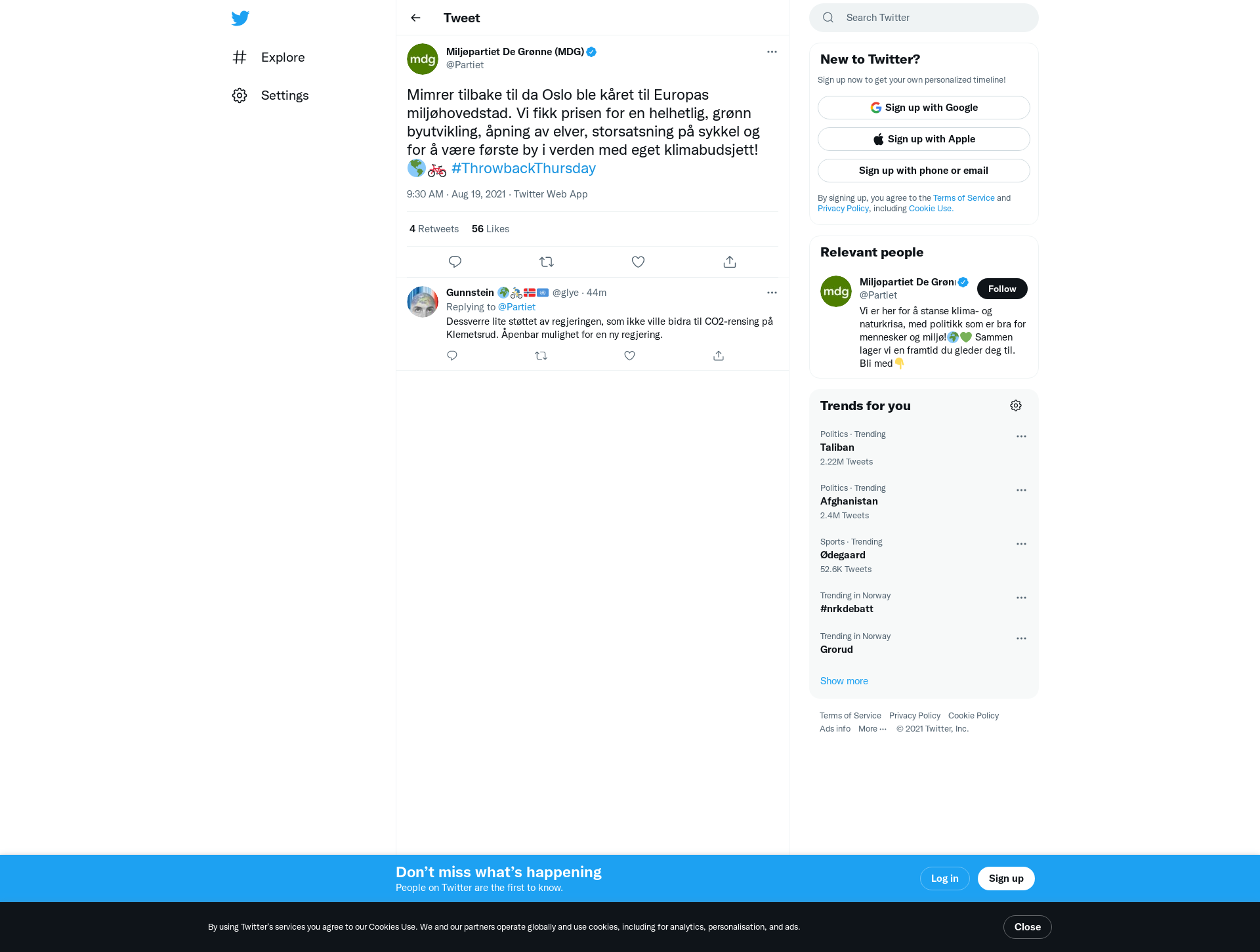Show more trends
The width and height of the screenshot is (1260, 952).
tap(844, 681)
